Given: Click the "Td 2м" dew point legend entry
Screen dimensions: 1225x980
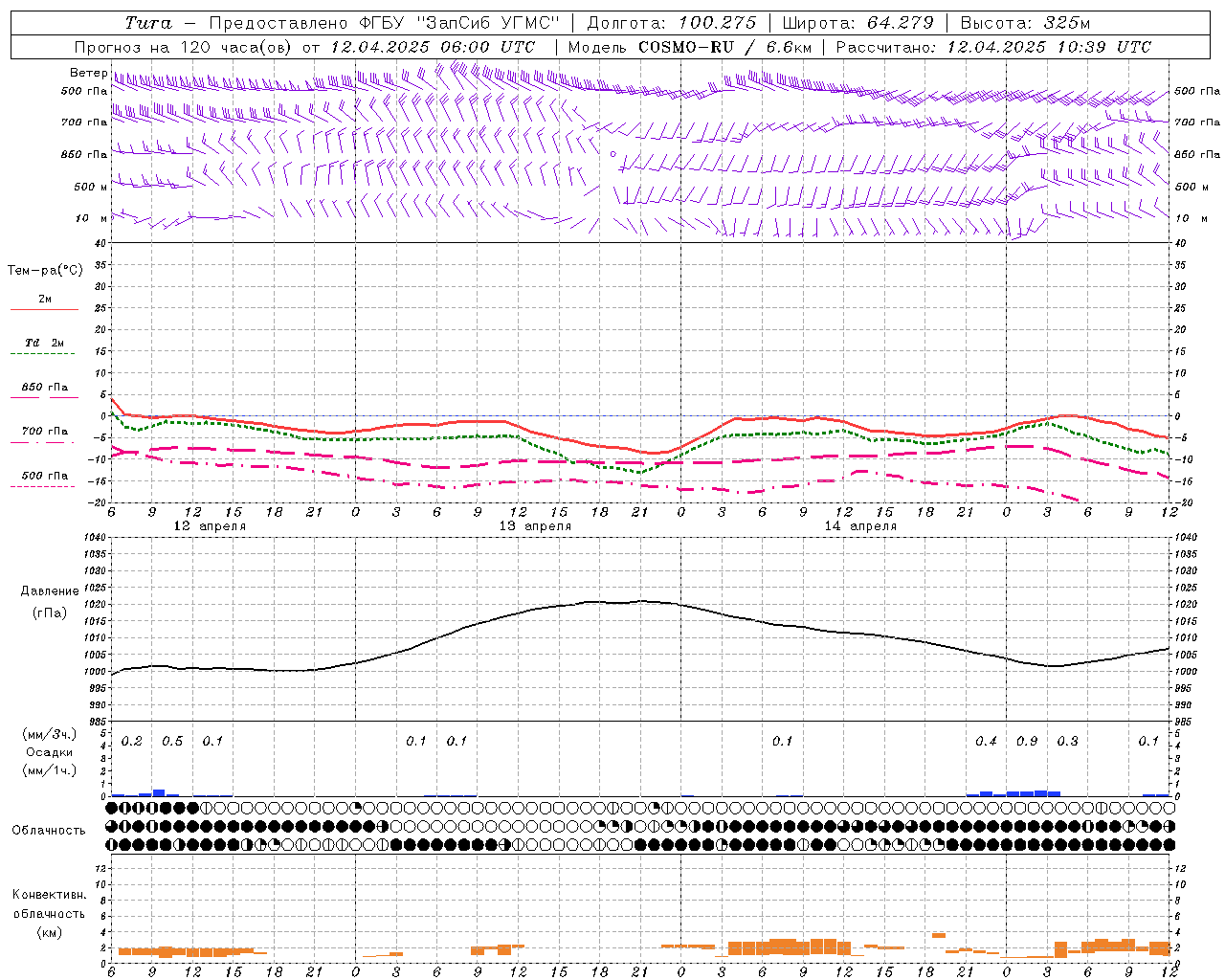Looking at the screenshot, I should click(45, 343).
